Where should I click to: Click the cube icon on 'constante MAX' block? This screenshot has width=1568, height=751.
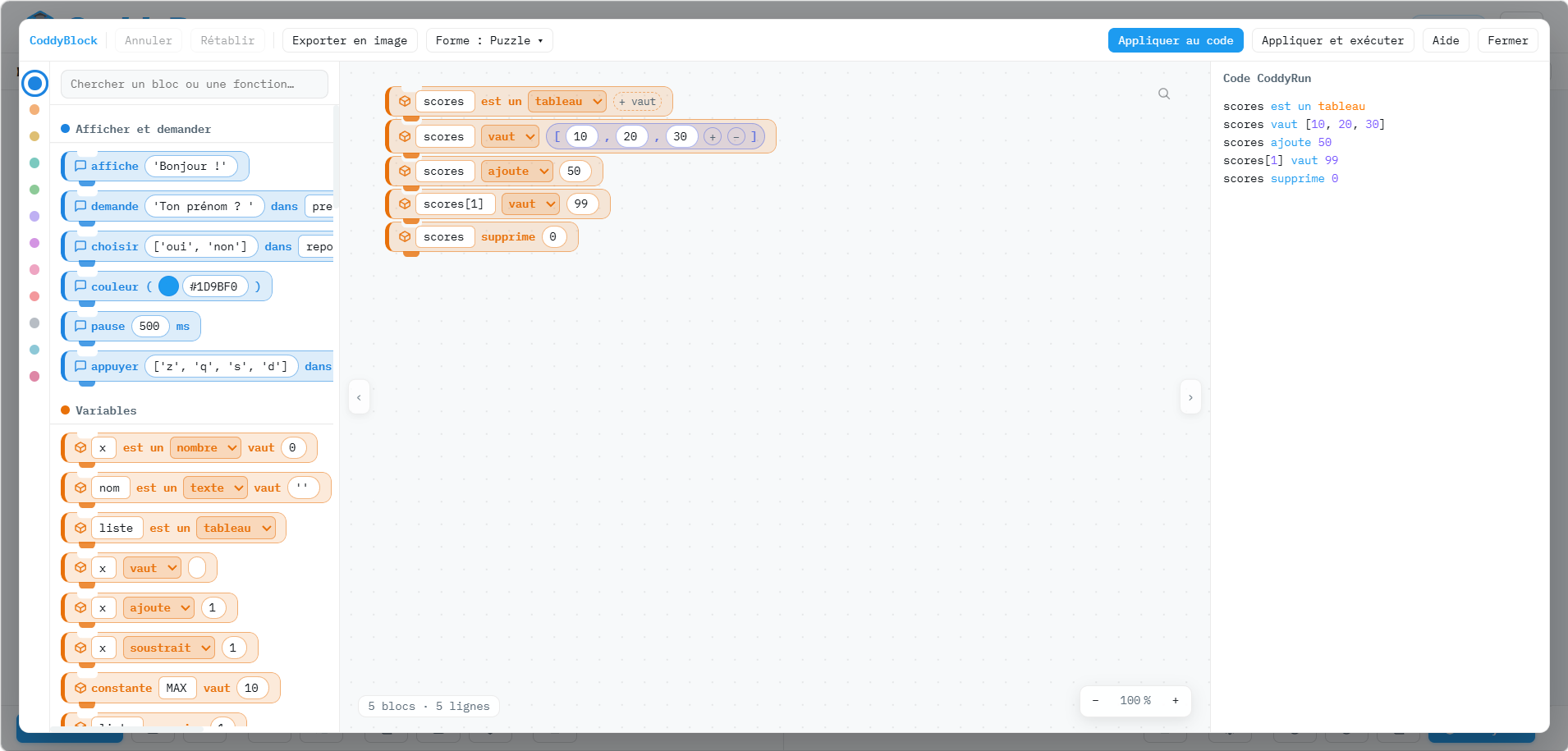(80, 688)
